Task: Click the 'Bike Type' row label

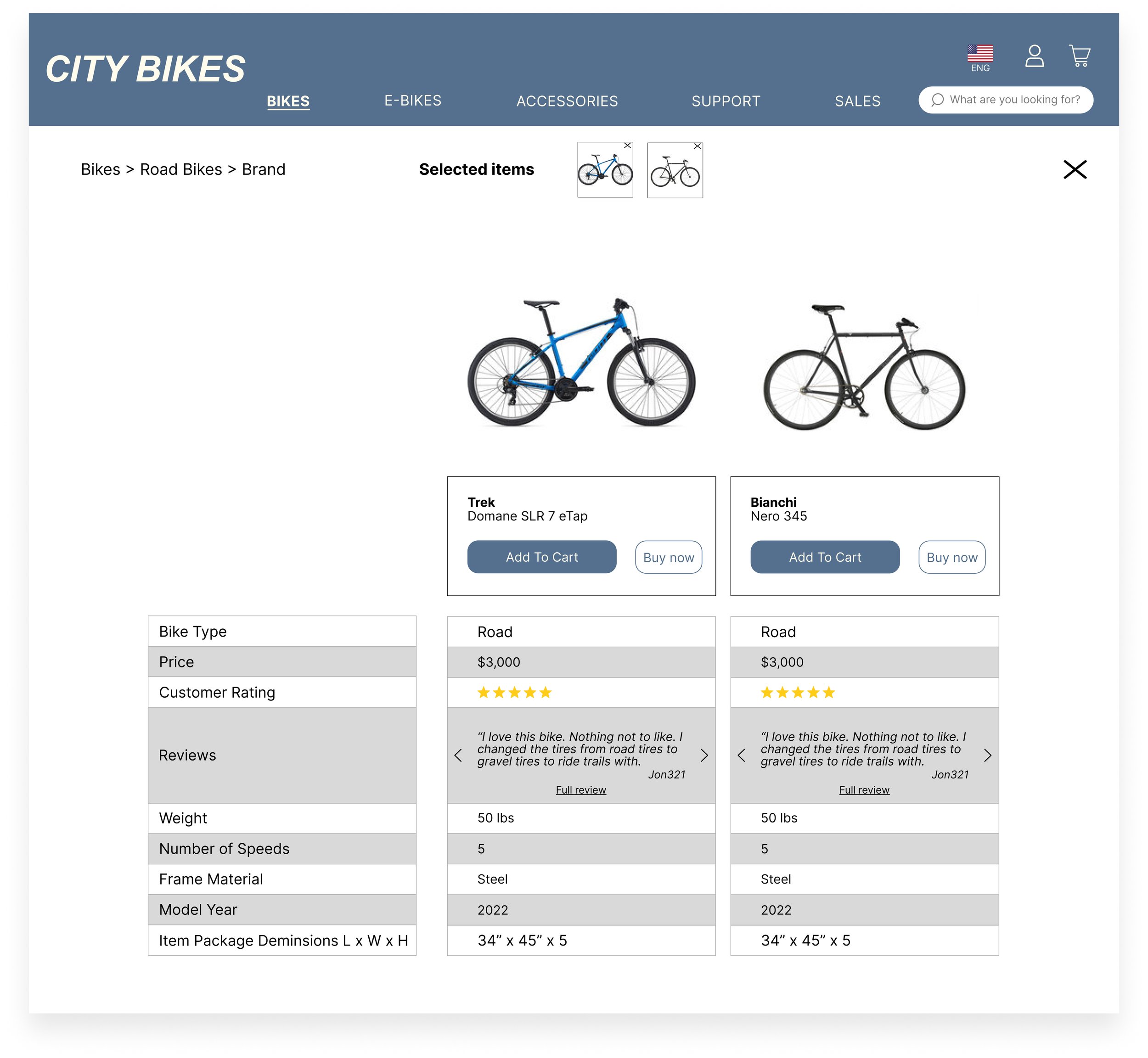Action: tap(193, 632)
